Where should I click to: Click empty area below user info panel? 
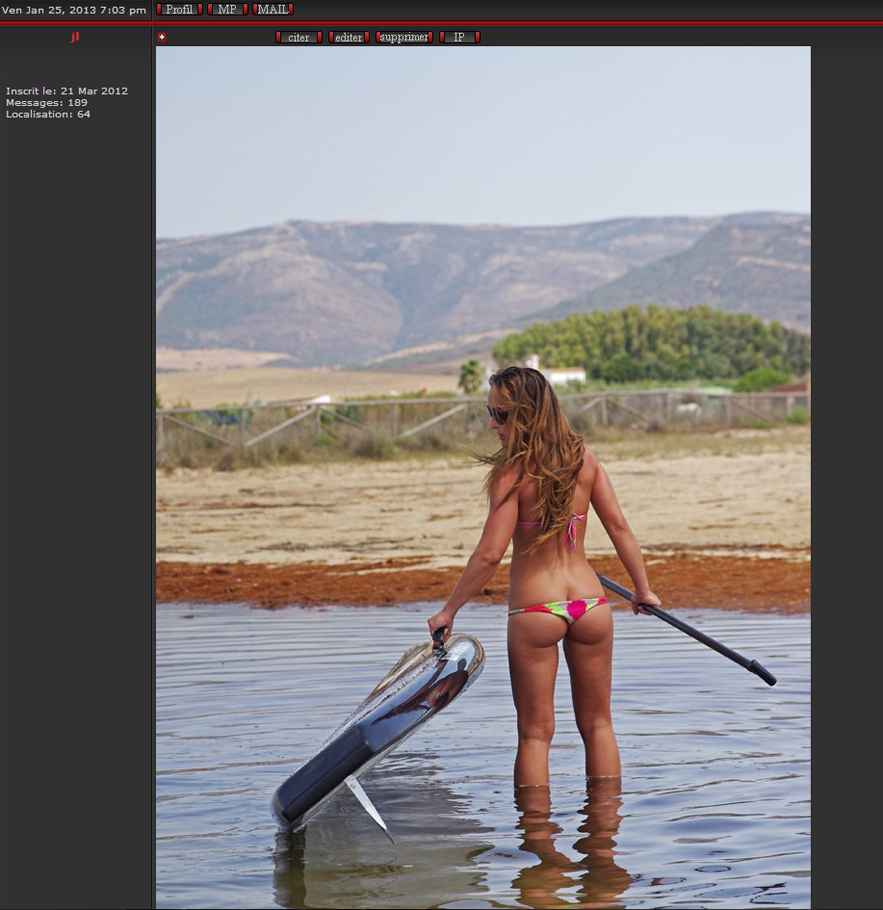tap(75, 500)
